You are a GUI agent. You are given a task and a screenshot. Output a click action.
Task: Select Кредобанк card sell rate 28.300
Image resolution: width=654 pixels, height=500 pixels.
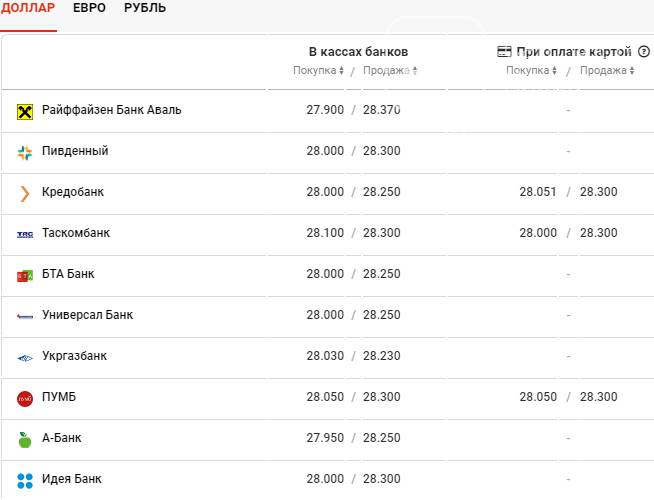coord(599,192)
